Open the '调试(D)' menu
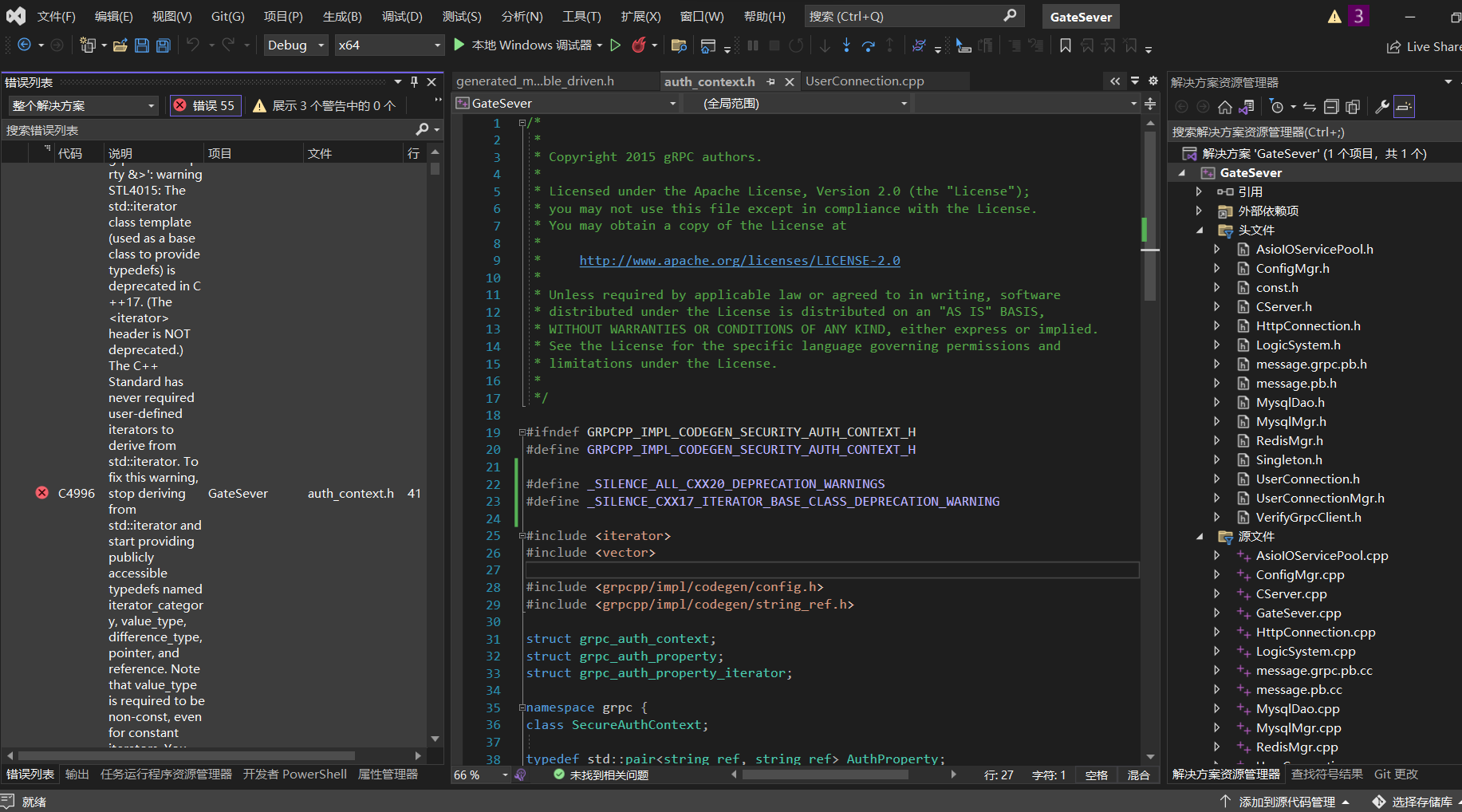Viewport: 1462px width, 812px height. coord(402,16)
